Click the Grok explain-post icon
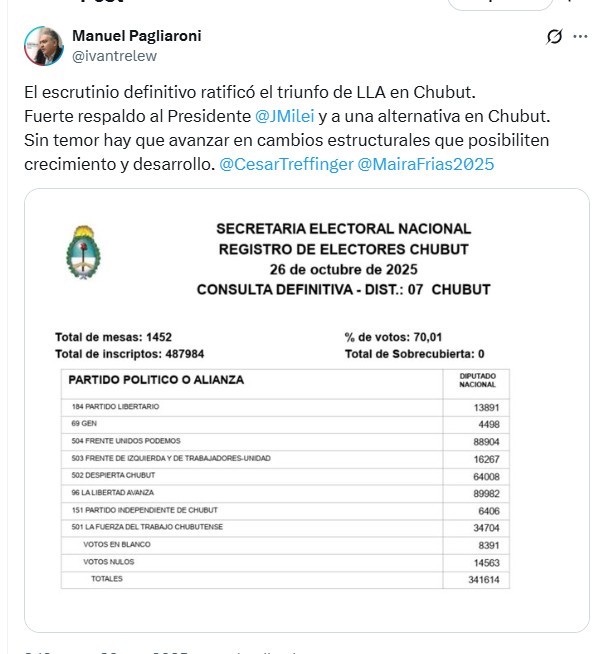 click(x=554, y=37)
